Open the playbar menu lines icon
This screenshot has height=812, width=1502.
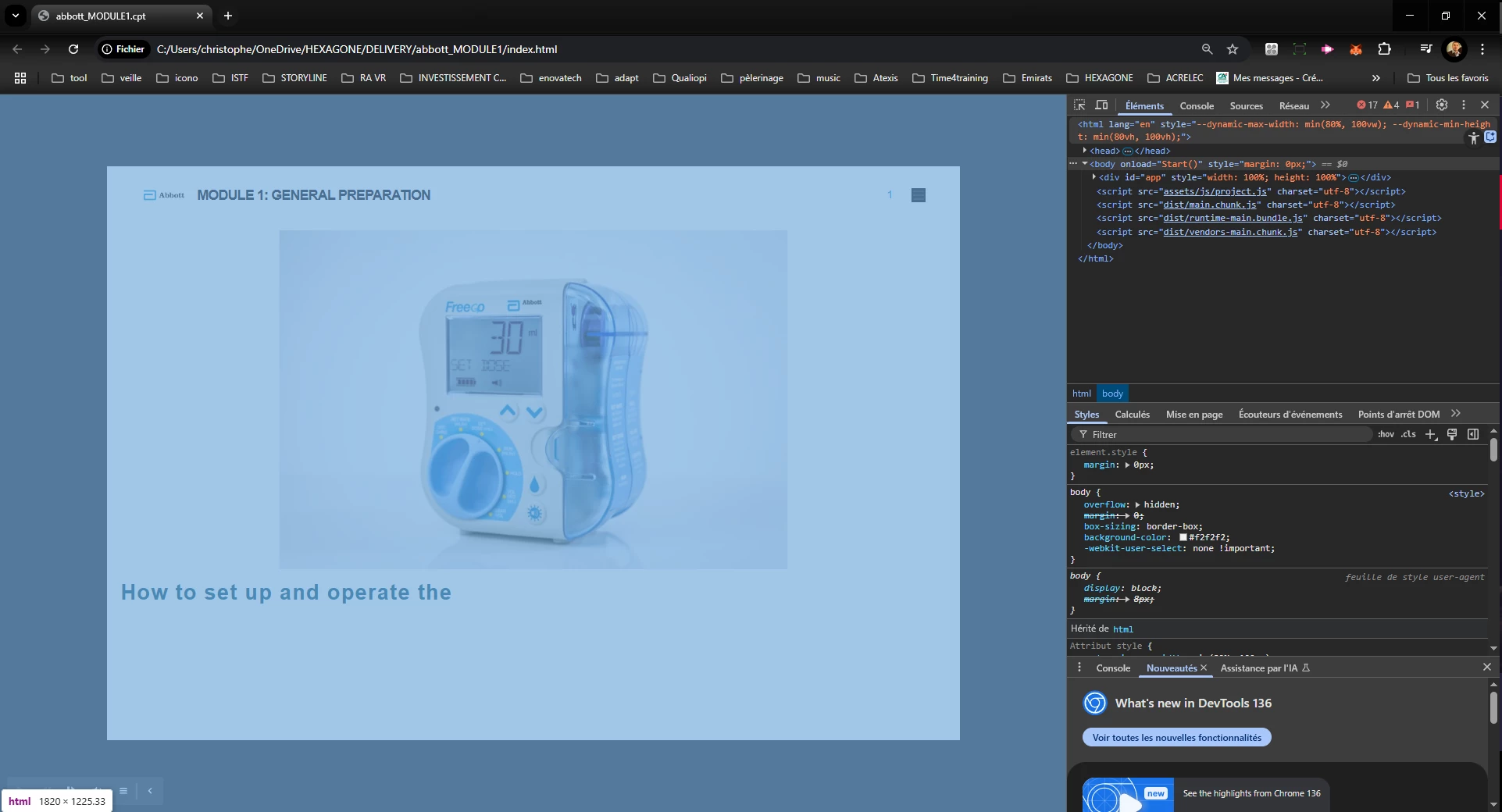tap(123, 790)
